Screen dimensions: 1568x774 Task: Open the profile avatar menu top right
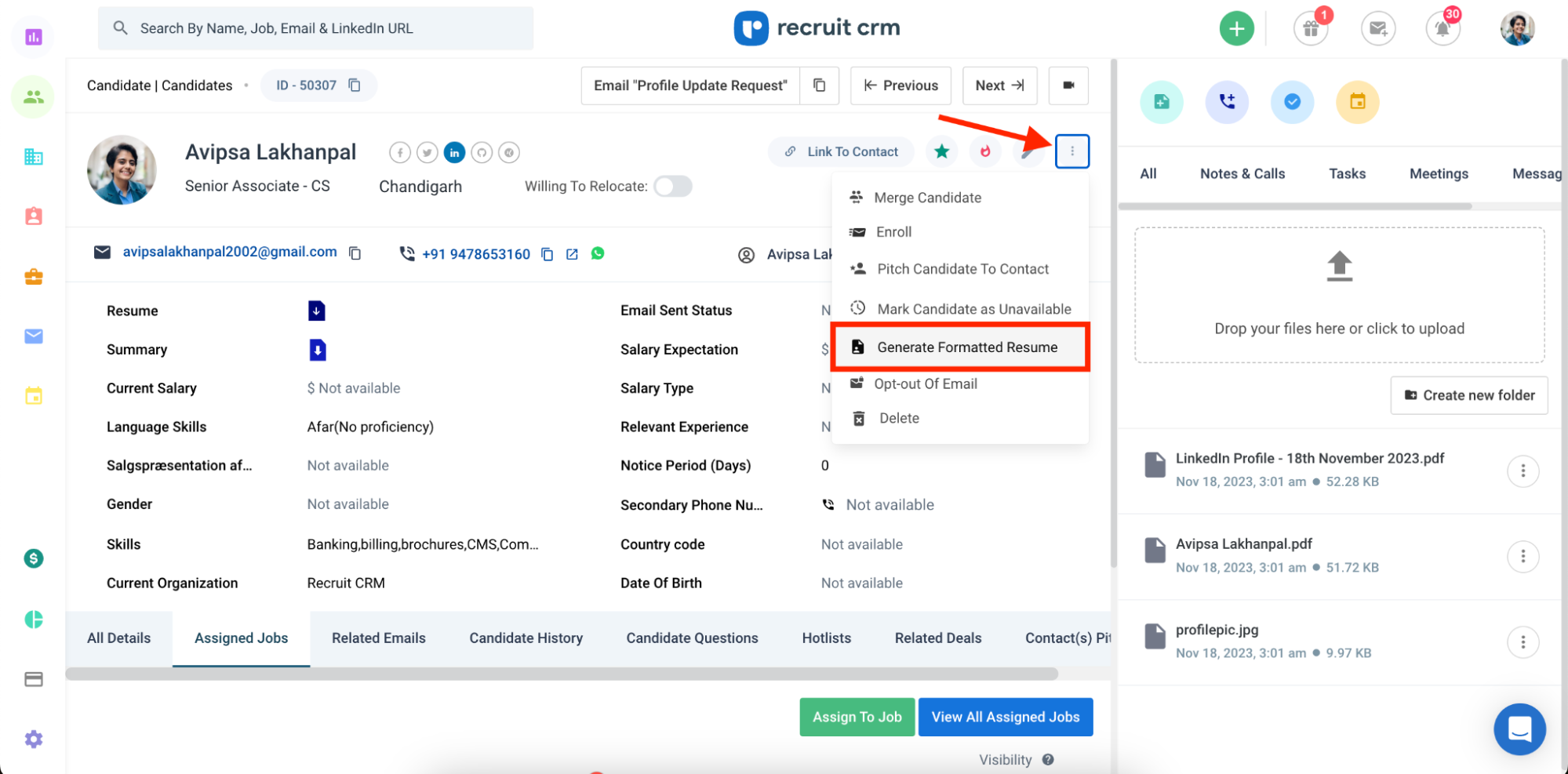[x=1516, y=27]
